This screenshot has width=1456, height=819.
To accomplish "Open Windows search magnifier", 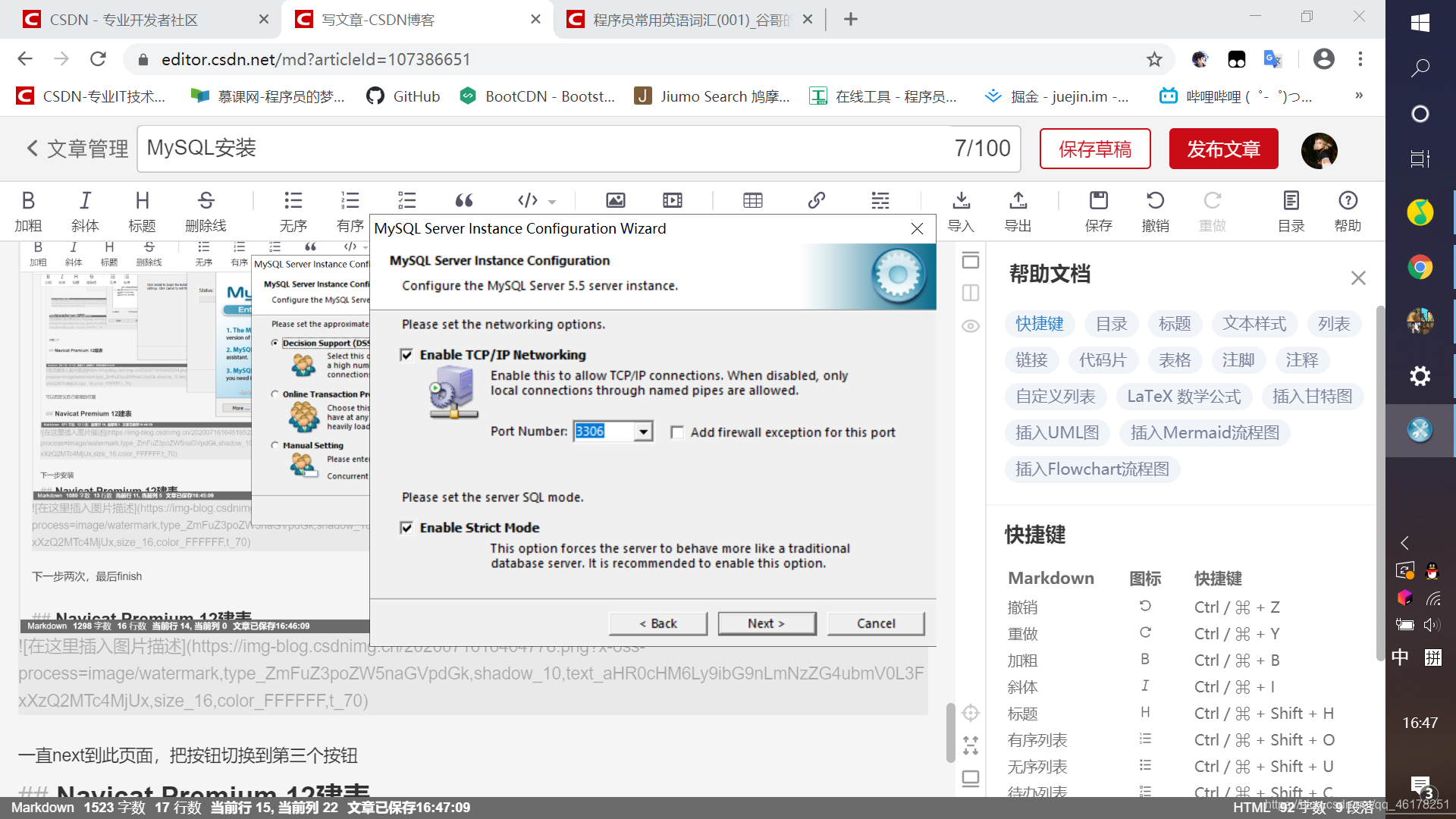I will tap(1420, 68).
